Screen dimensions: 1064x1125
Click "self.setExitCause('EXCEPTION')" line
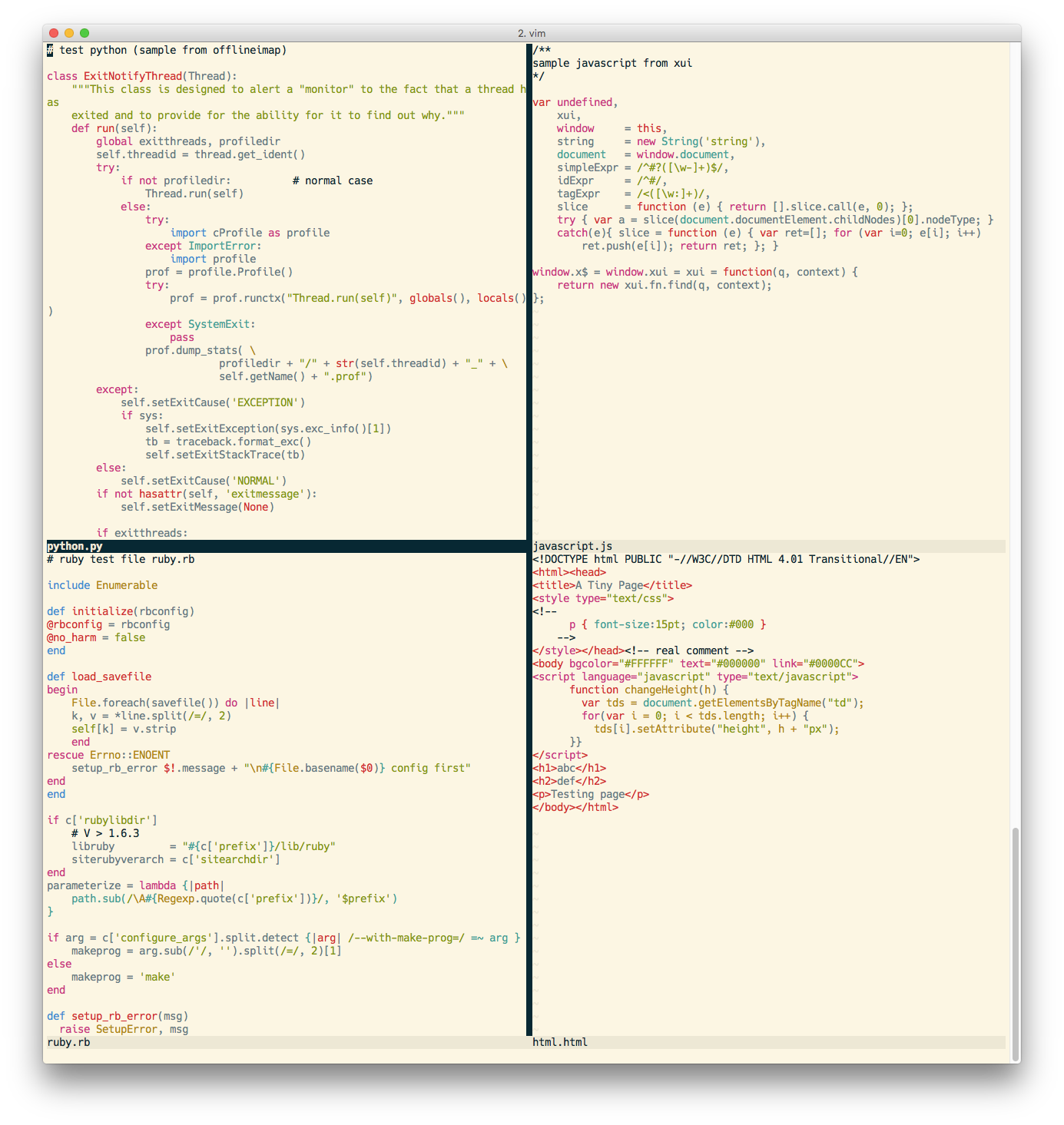213,402
